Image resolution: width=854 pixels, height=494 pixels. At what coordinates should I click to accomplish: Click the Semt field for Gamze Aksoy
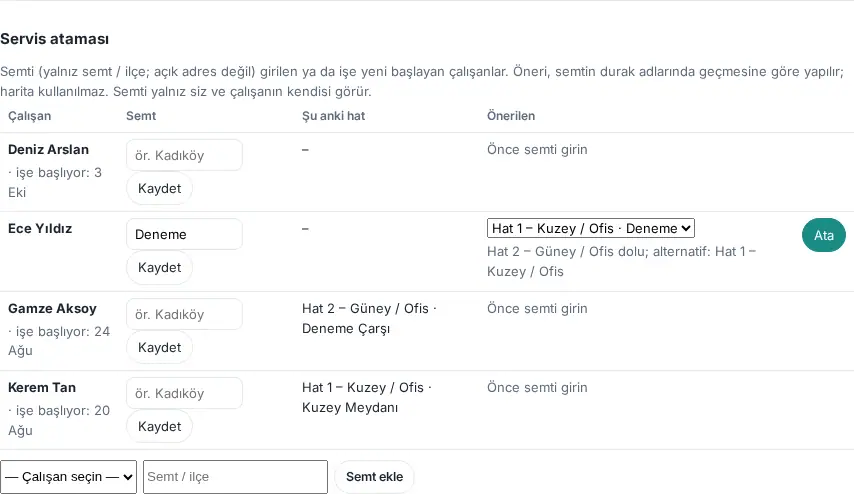[x=184, y=314]
